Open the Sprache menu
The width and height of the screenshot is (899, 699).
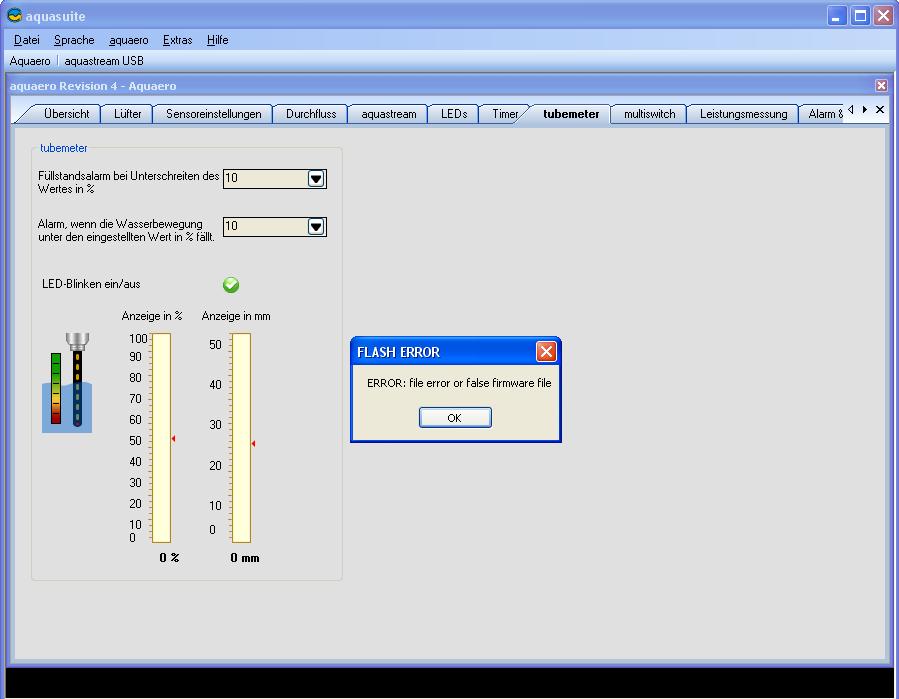(x=74, y=40)
